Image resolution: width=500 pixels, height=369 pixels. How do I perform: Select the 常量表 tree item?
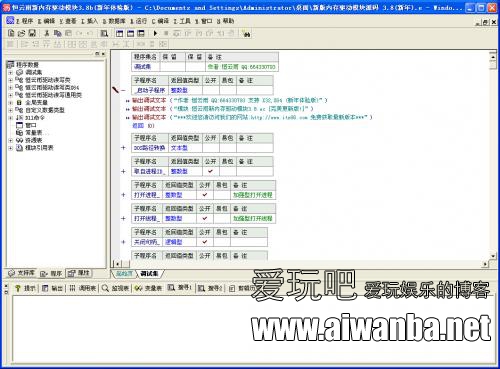tap(34, 133)
